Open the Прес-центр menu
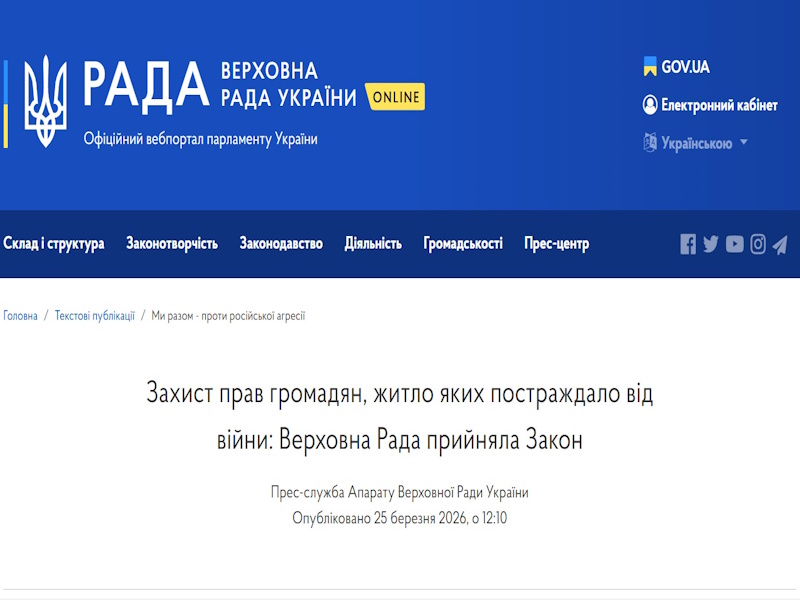This screenshot has height=600, width=800. click(557, 244)
